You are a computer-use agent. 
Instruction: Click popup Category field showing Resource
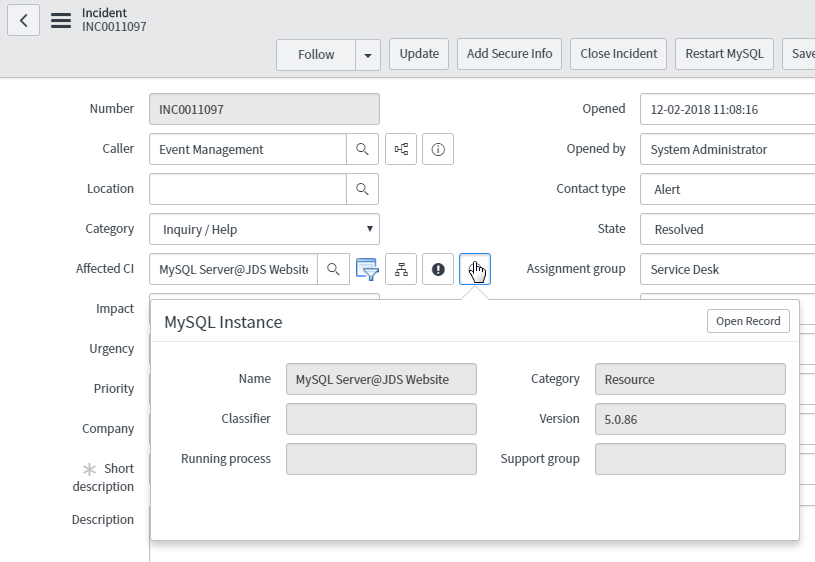690,379
